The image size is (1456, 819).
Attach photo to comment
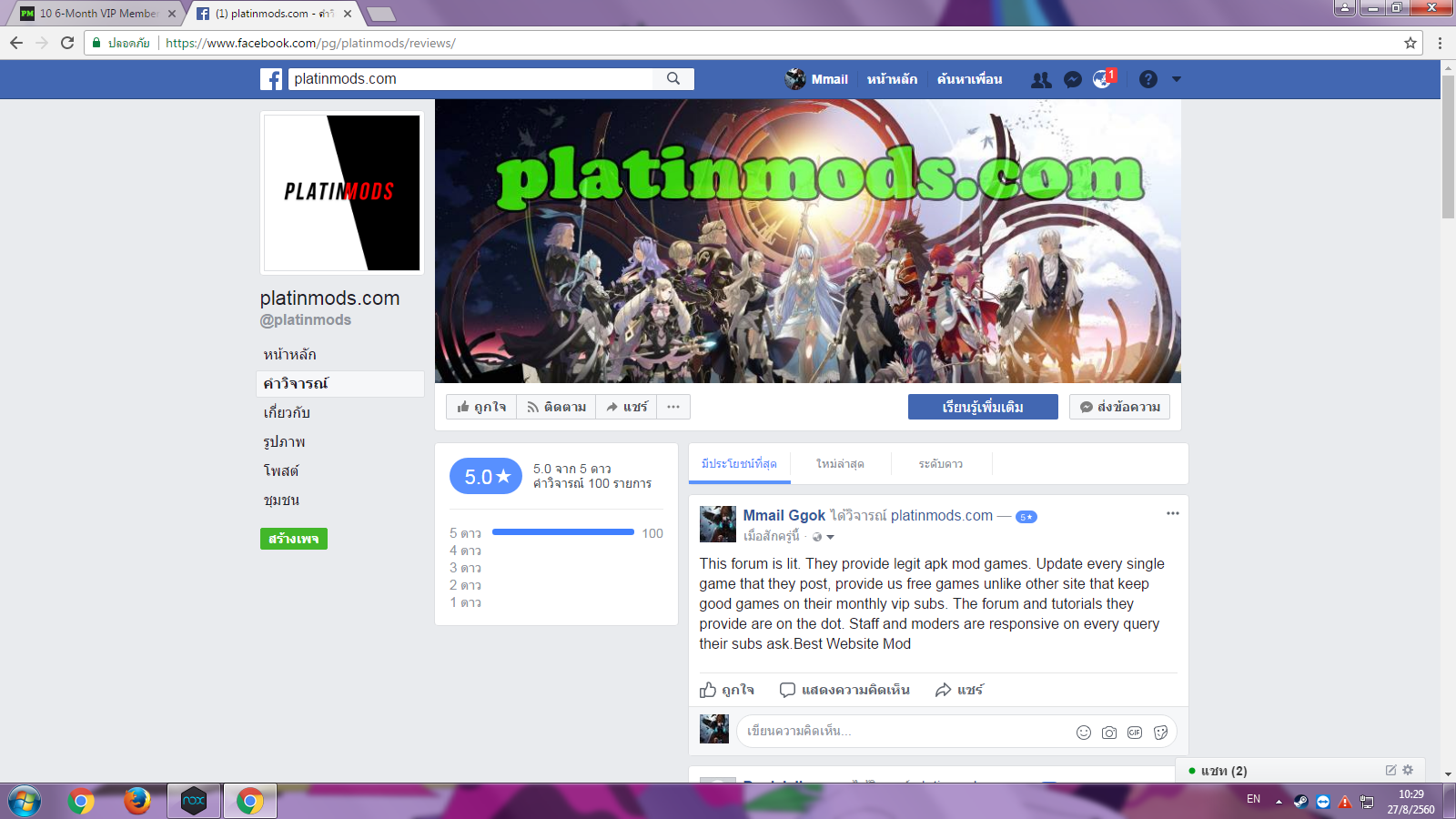1109,733
